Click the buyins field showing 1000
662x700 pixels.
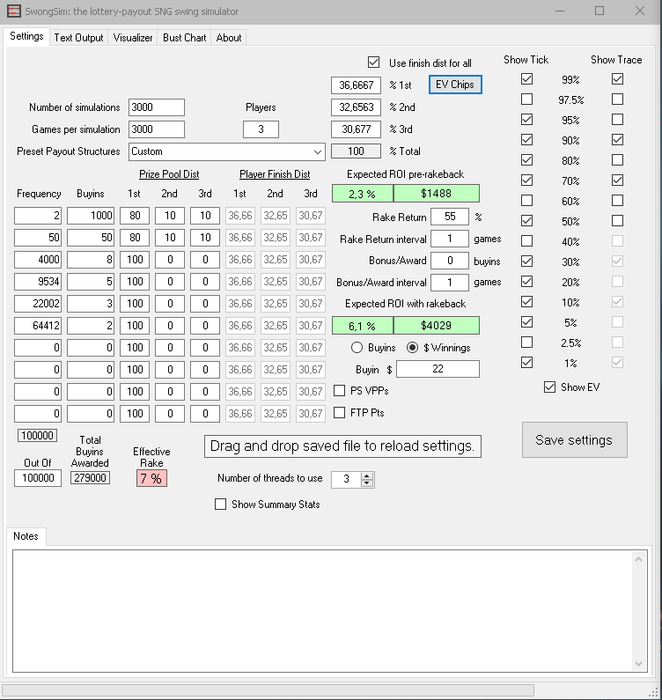(x=91, y=216)
